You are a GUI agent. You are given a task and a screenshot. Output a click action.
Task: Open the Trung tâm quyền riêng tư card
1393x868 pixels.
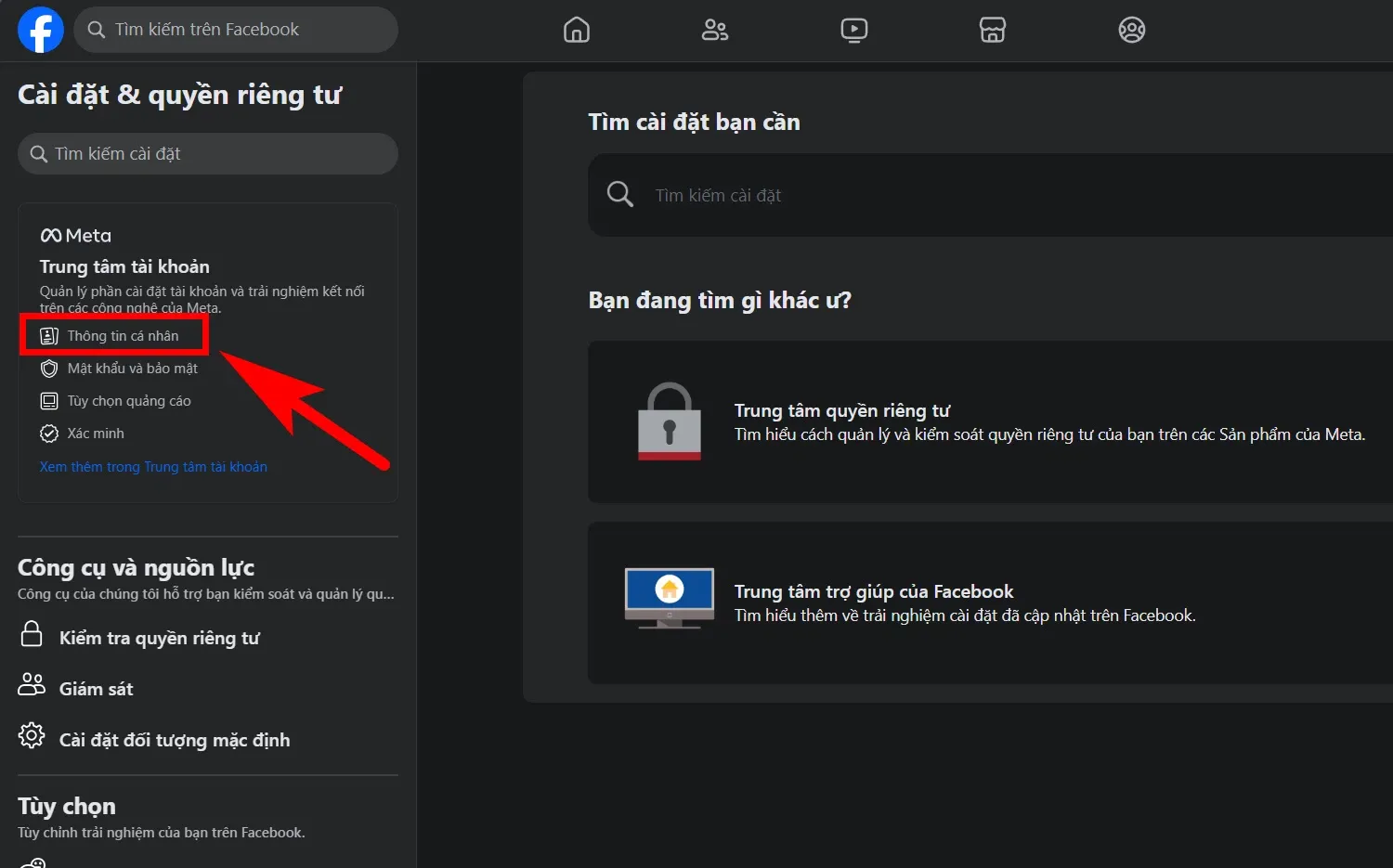(x=990, y=422)
